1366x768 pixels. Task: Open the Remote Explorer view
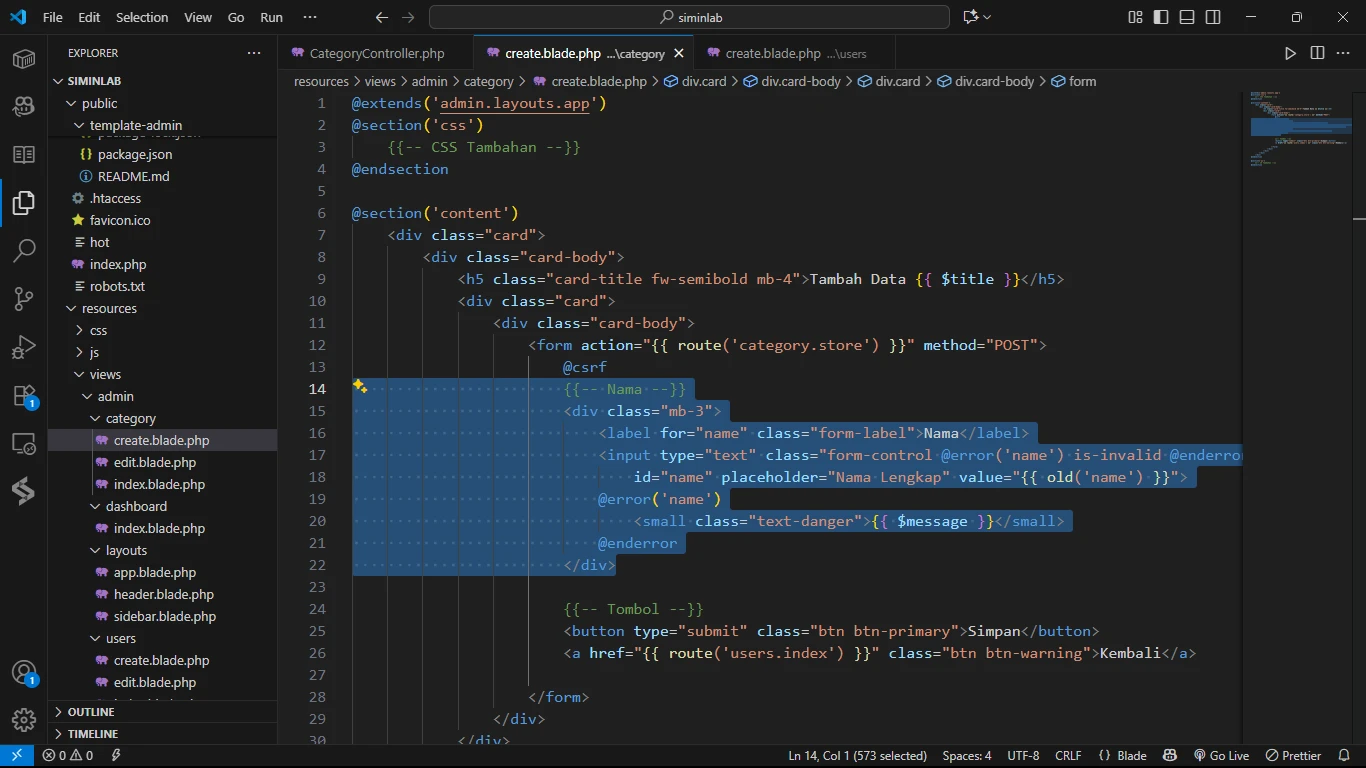24,443
